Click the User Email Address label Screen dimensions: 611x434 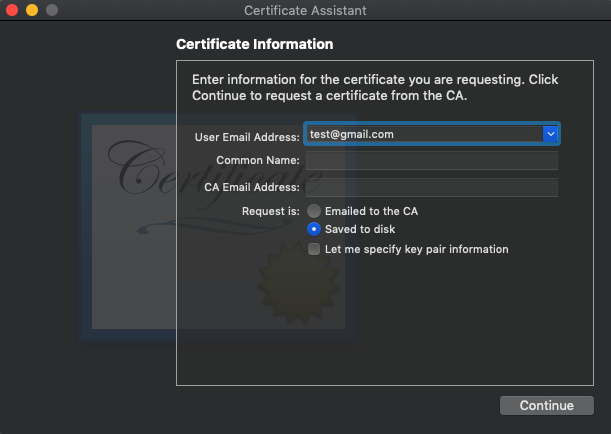[246, 135]
